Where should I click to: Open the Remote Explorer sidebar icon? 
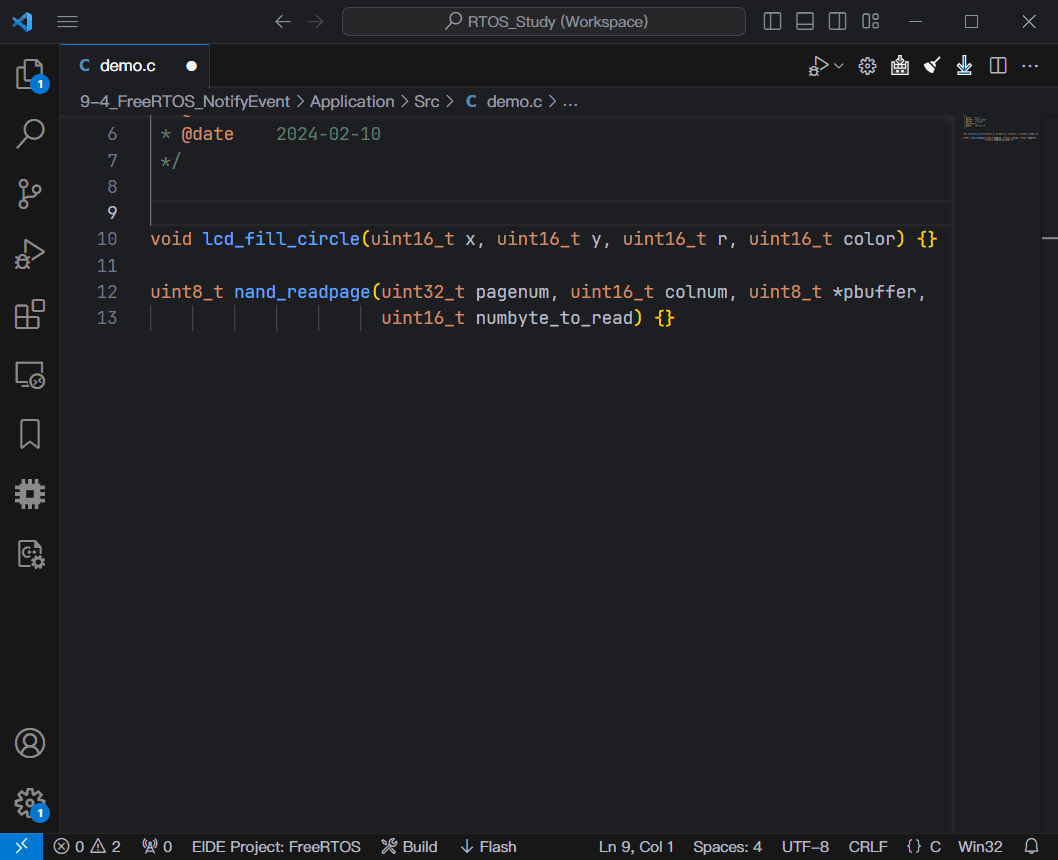(x=30, y=374)
